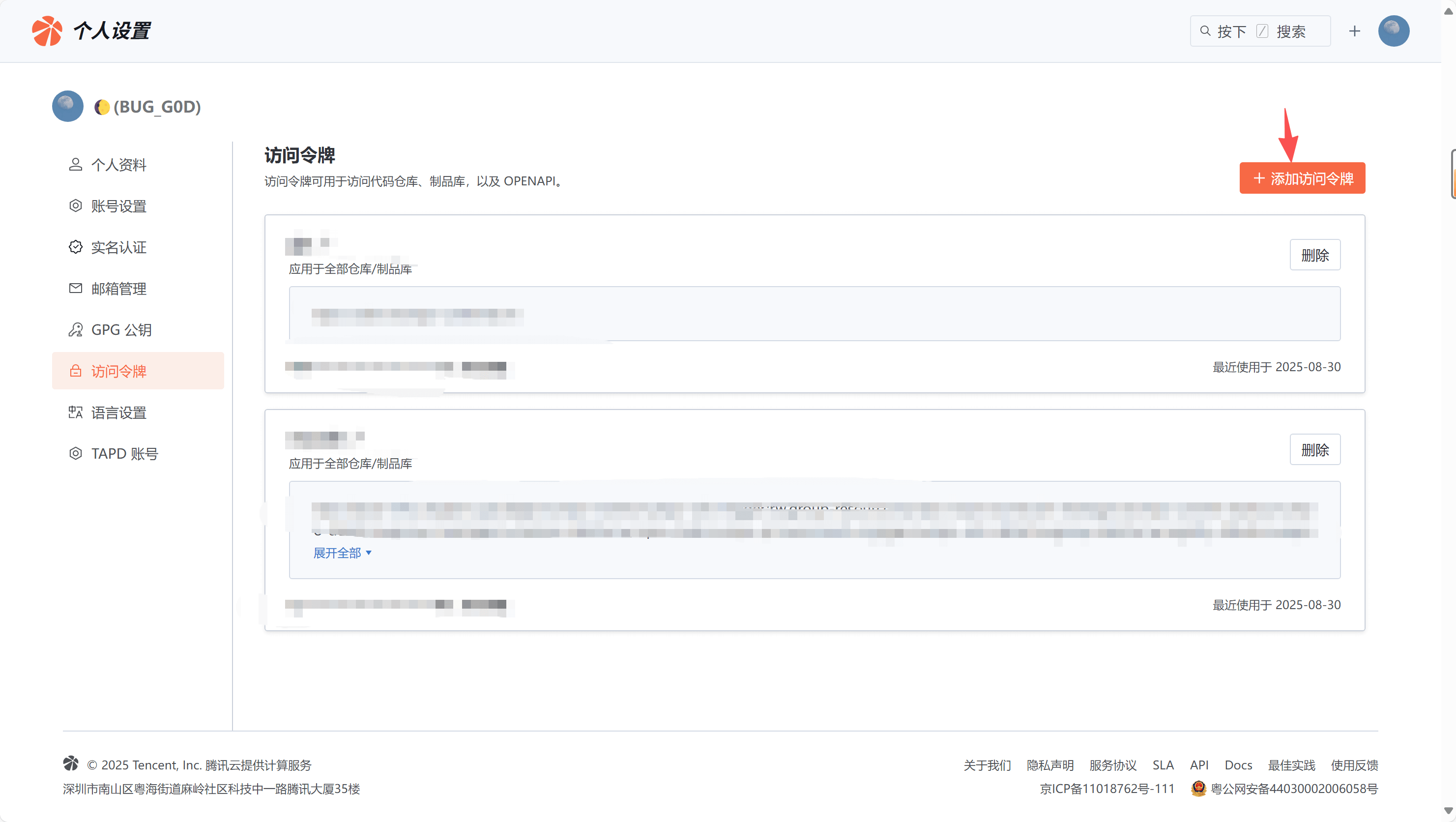Open 个人资料 in sidebar
Image resolution: width=1456 pixels, height=822 pixels.
pyautogui.click(x=118, y=165)
